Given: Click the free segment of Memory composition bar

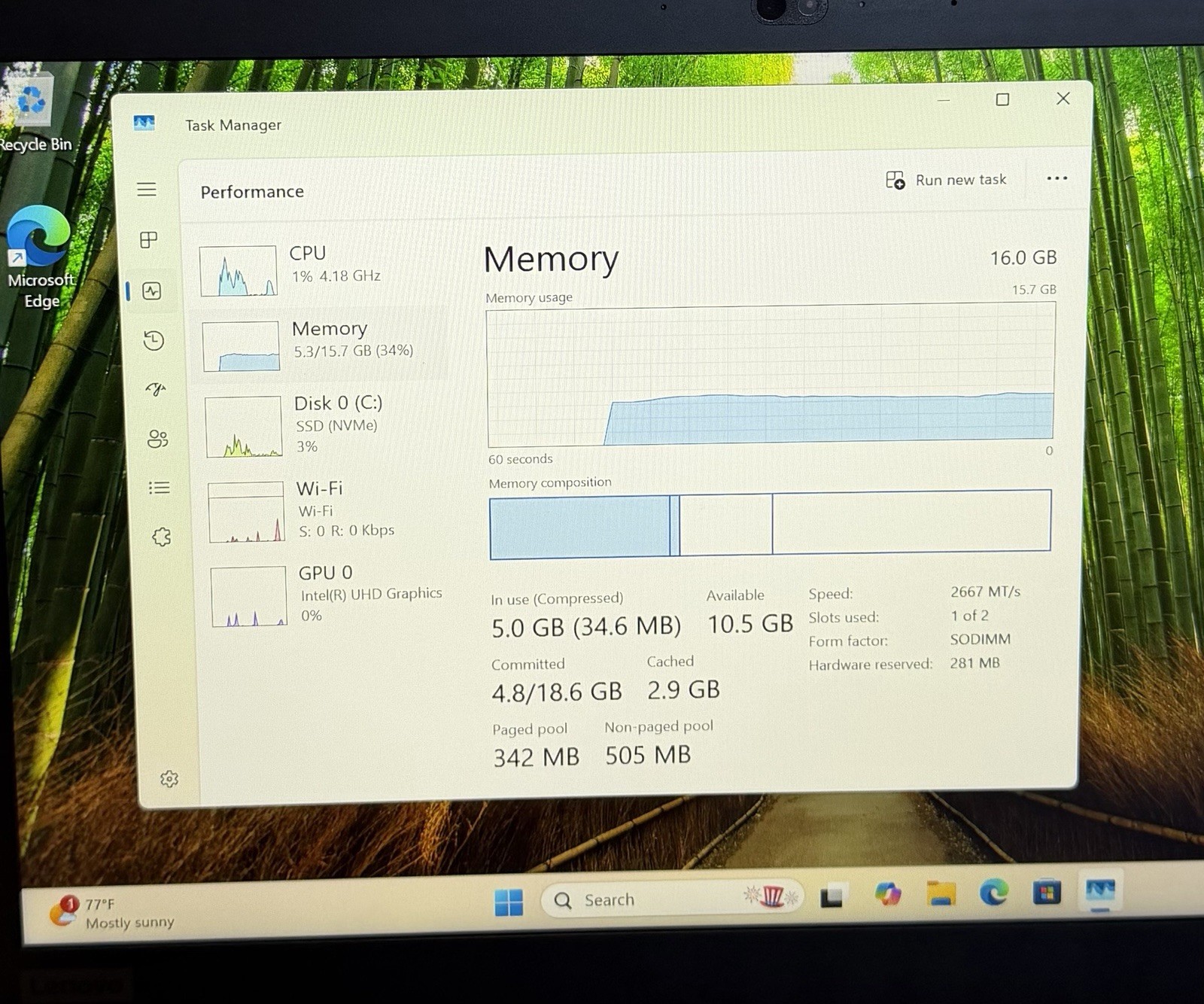Looking at the screenshot, I should [x=911, y=522].
